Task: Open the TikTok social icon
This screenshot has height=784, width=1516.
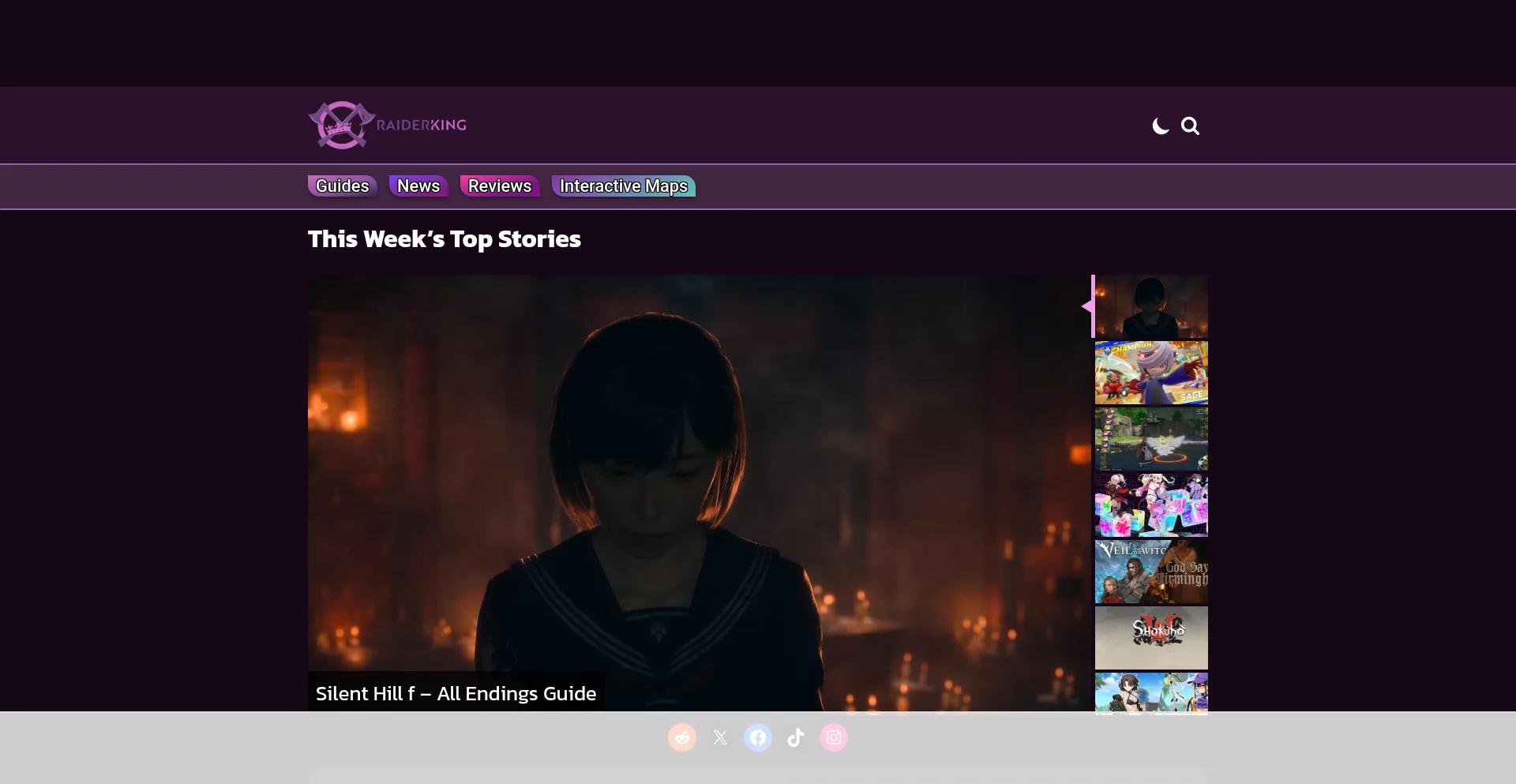Action: point(796,737)
